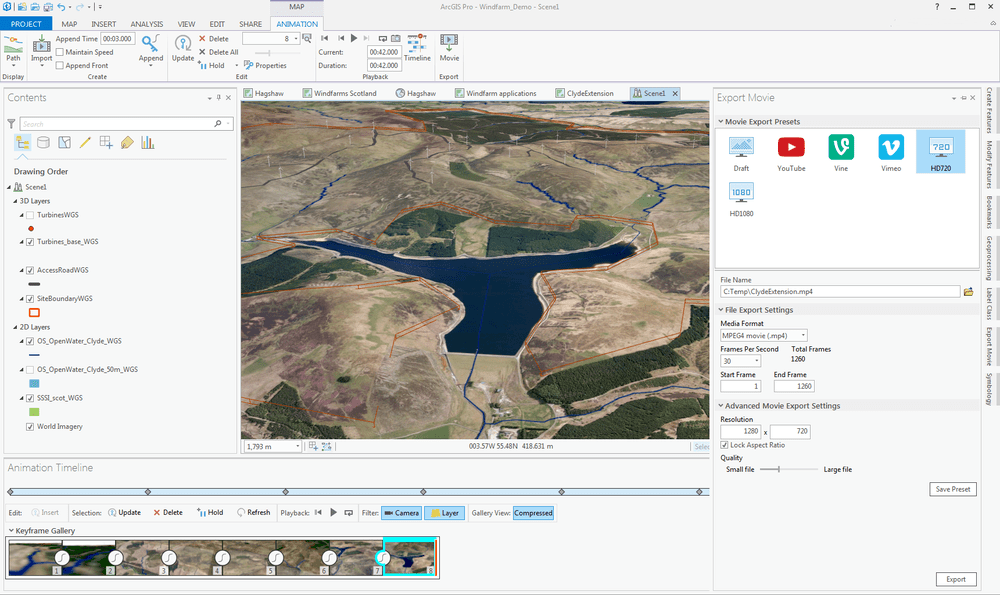Click the Save Preset button

click(x=951, y=488)
